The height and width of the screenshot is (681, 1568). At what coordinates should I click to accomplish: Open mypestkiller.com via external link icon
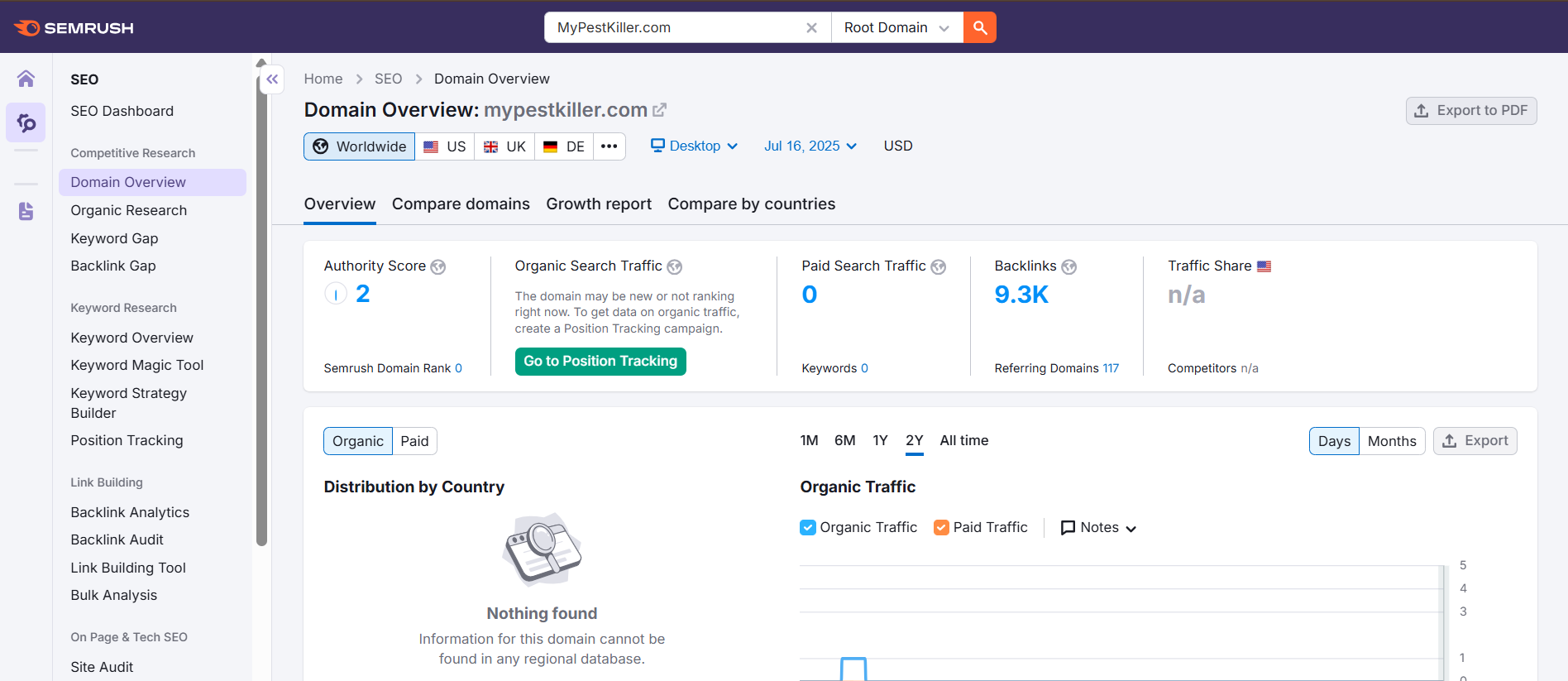point(659,110)
